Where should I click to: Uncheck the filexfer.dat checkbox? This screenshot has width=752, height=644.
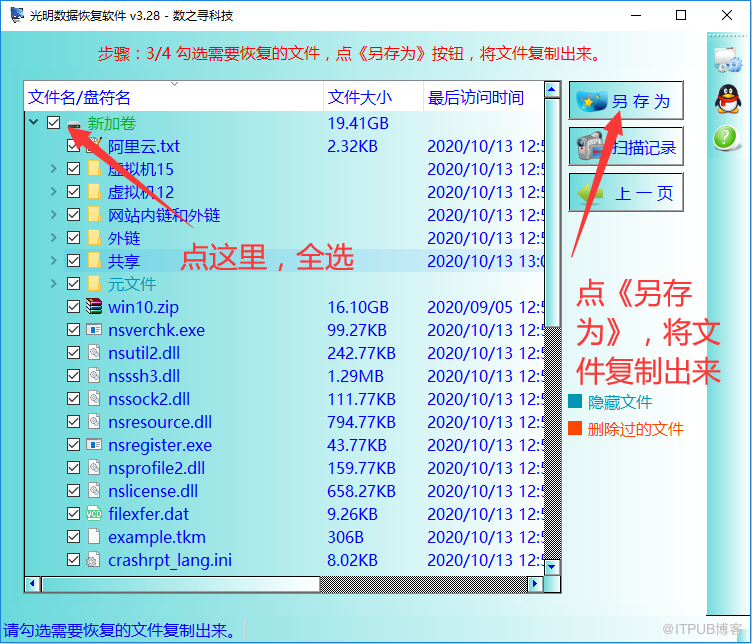[x=73, y=514]
